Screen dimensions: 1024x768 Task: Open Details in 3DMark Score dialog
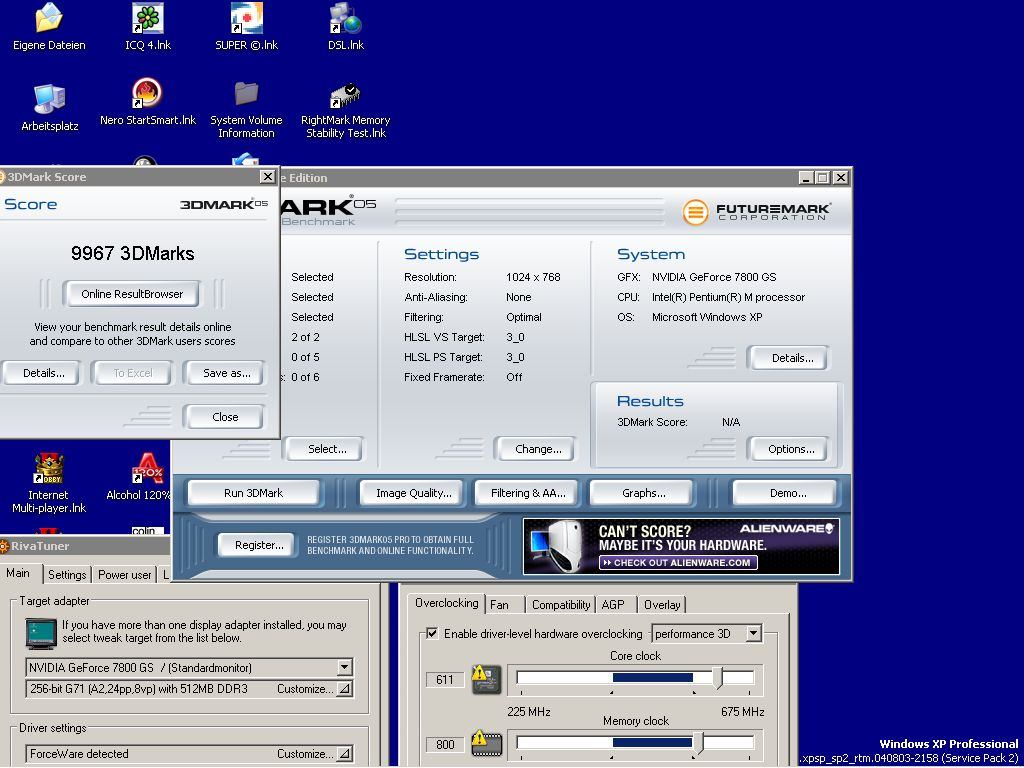(x=43, y=373)
